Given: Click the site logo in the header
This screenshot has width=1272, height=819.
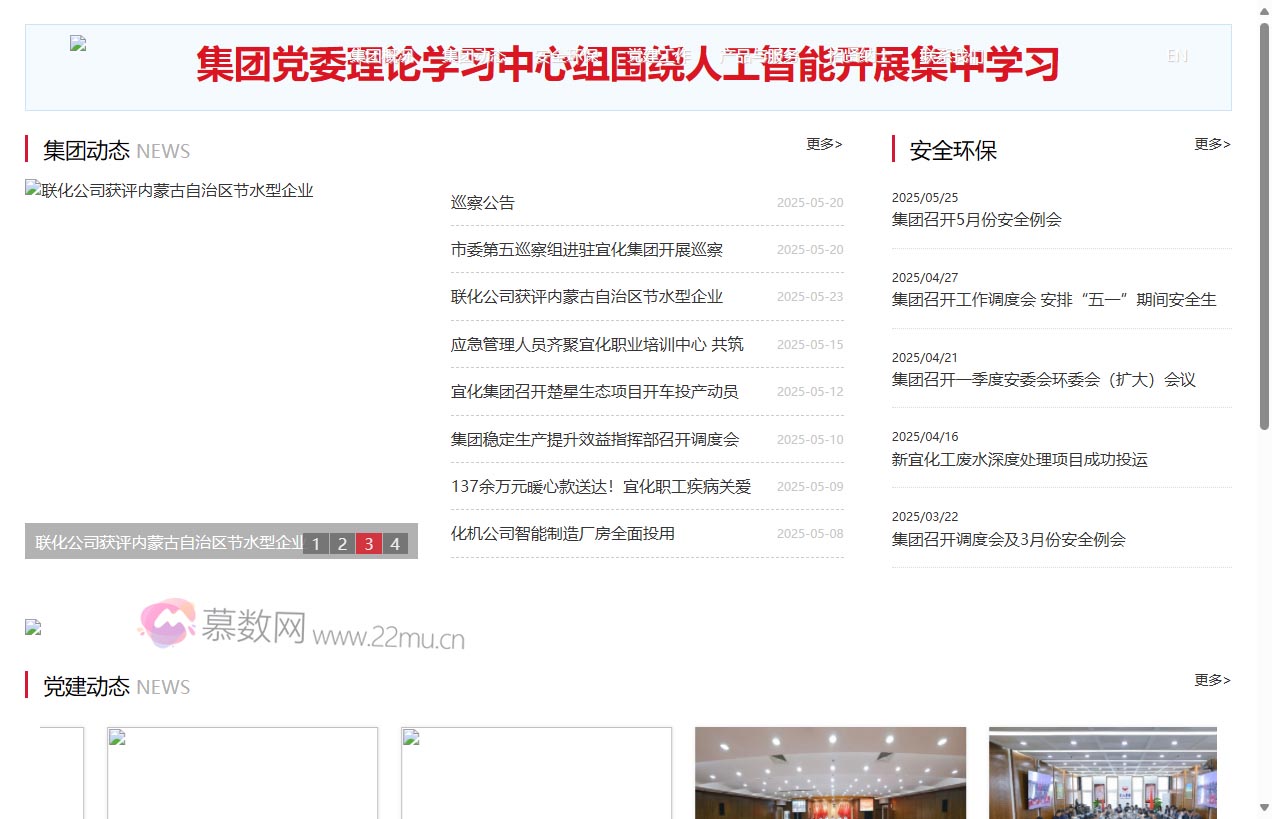Looking at the screenshot, I should (x=77, y=44).
